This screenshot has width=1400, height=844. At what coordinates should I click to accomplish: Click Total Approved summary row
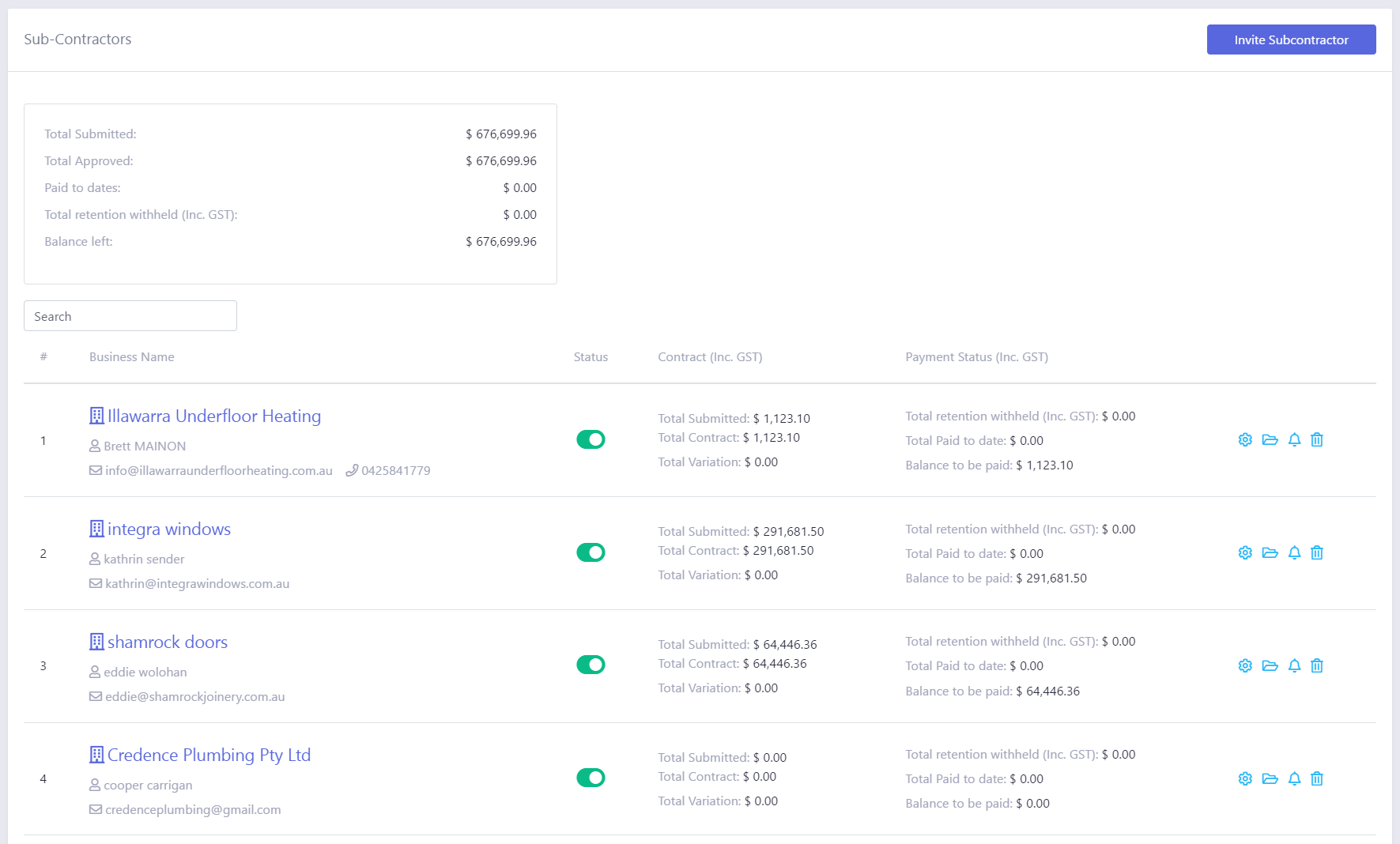pos(290,161)
